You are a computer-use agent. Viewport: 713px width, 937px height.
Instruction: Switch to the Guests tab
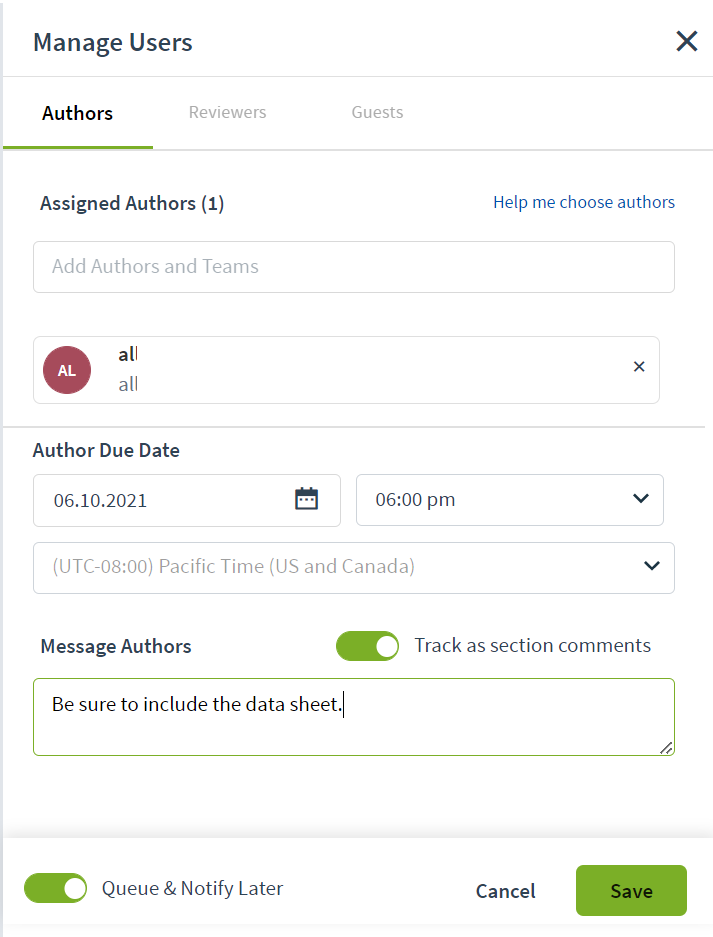[377, 112]
